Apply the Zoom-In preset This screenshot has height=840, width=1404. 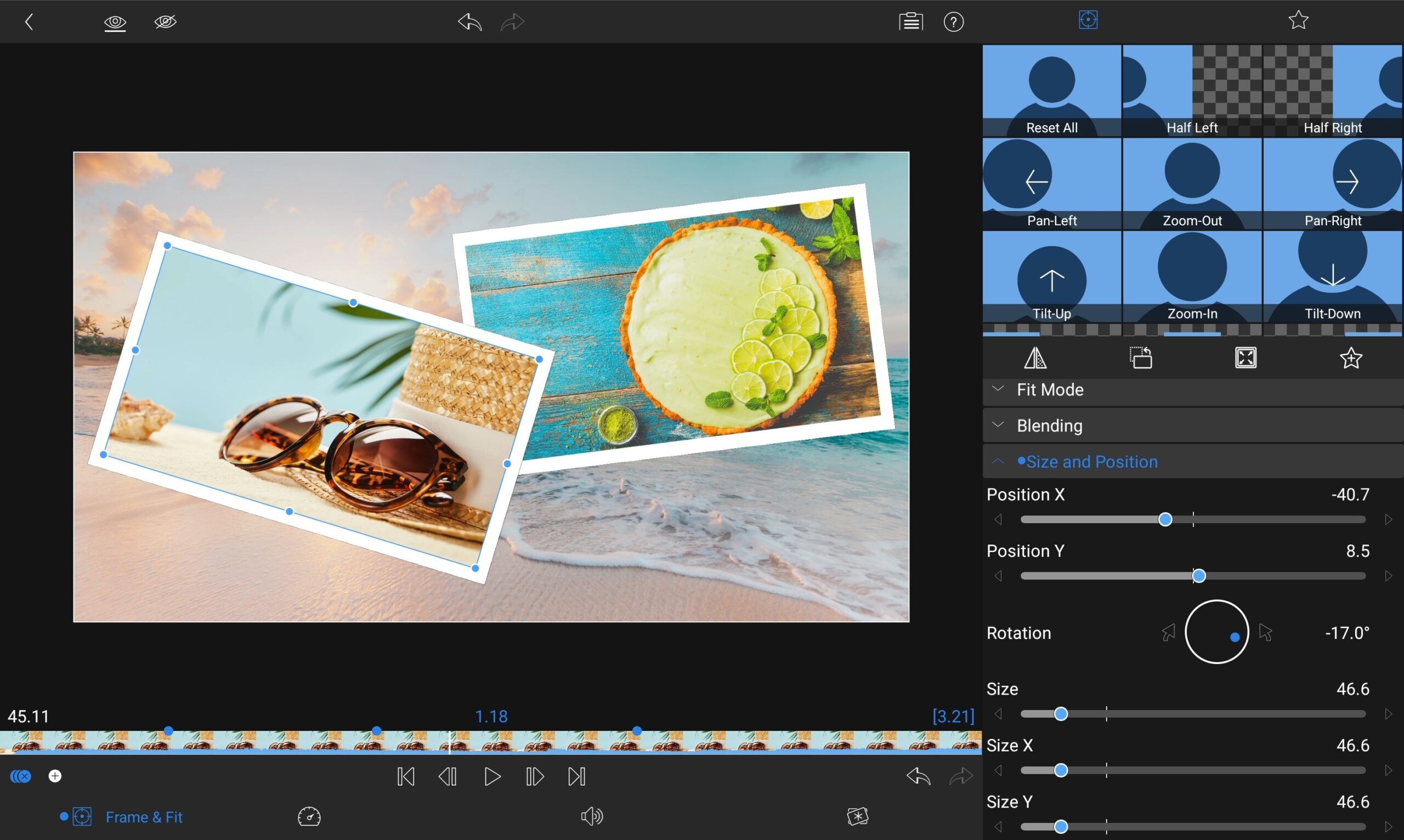[1192, 276]
